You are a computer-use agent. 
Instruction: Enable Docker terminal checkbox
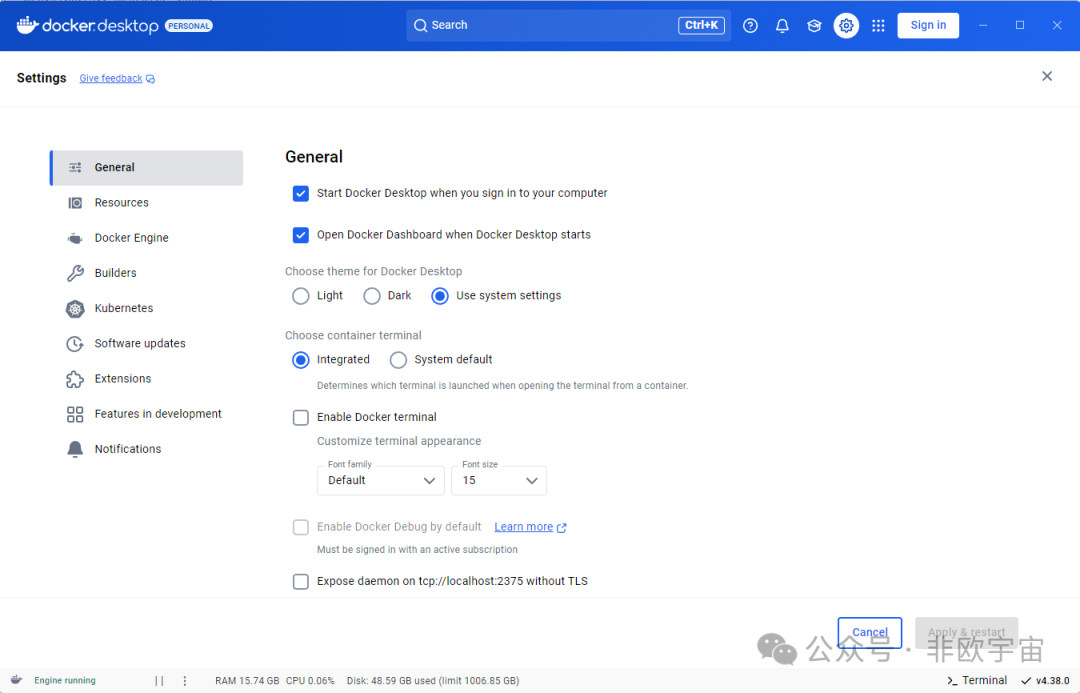300,417
